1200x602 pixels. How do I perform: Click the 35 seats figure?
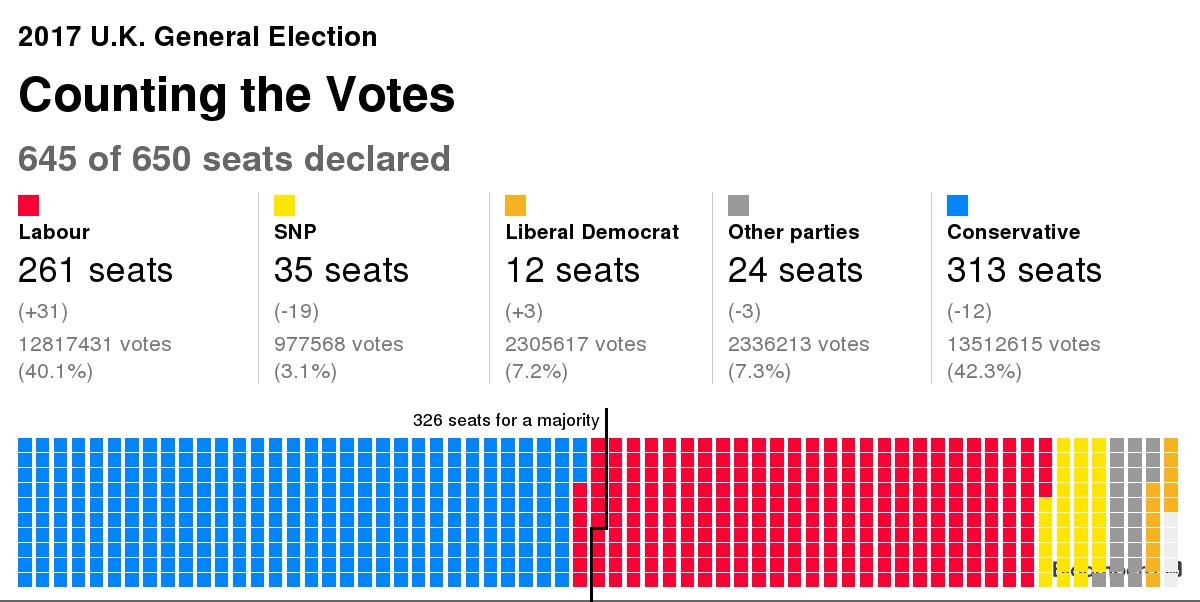coord(341,270)
